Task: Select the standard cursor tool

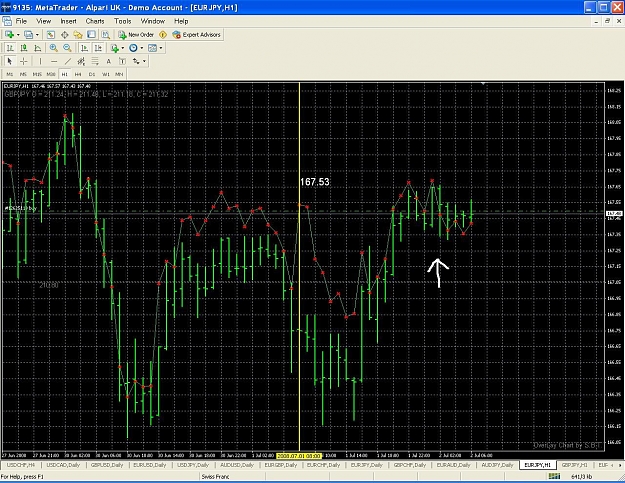Action: (10, 61)
